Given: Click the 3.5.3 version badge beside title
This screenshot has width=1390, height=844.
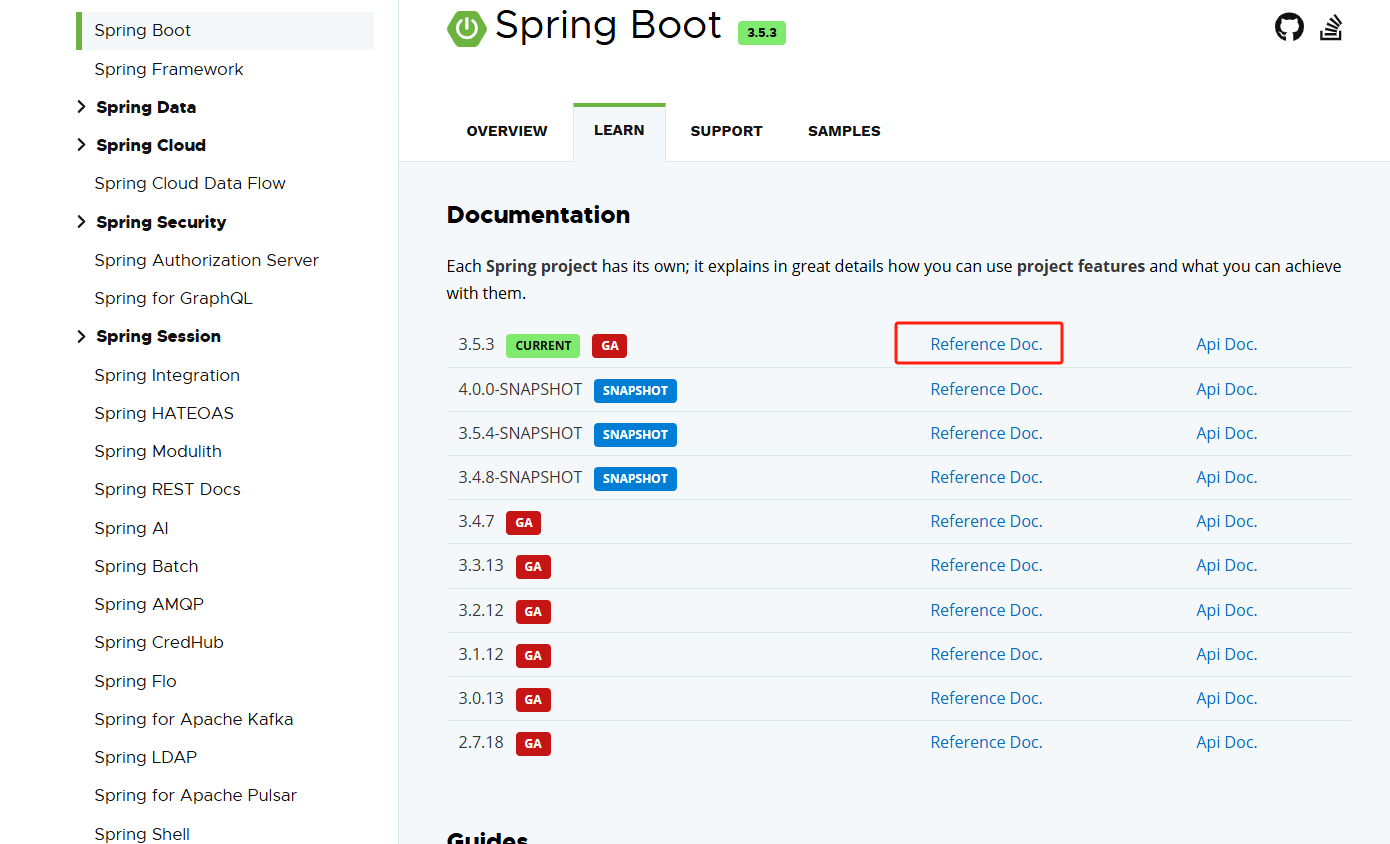Looking at the screenshot, I should (762, 33).
